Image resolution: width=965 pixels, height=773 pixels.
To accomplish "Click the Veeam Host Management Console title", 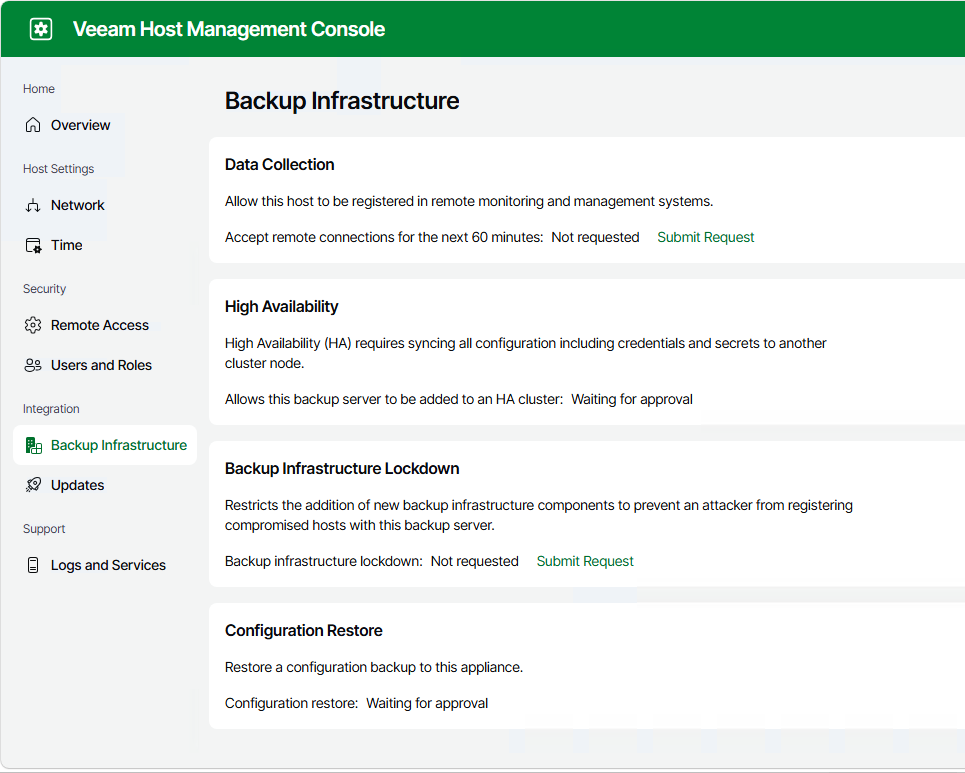I will pos(229,29).
